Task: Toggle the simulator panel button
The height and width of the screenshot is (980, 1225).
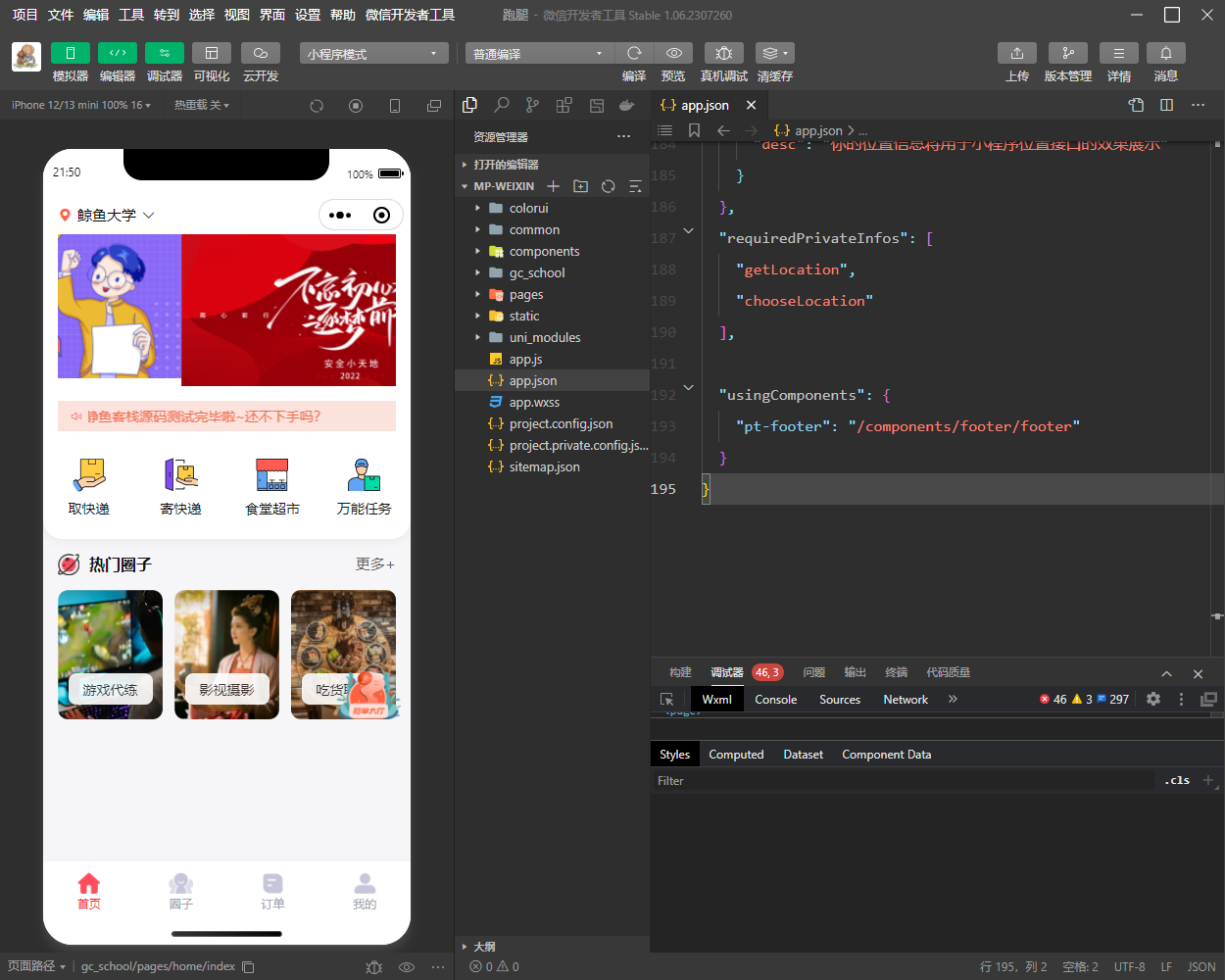Action: pyautogui.click(x=71, y=53)
